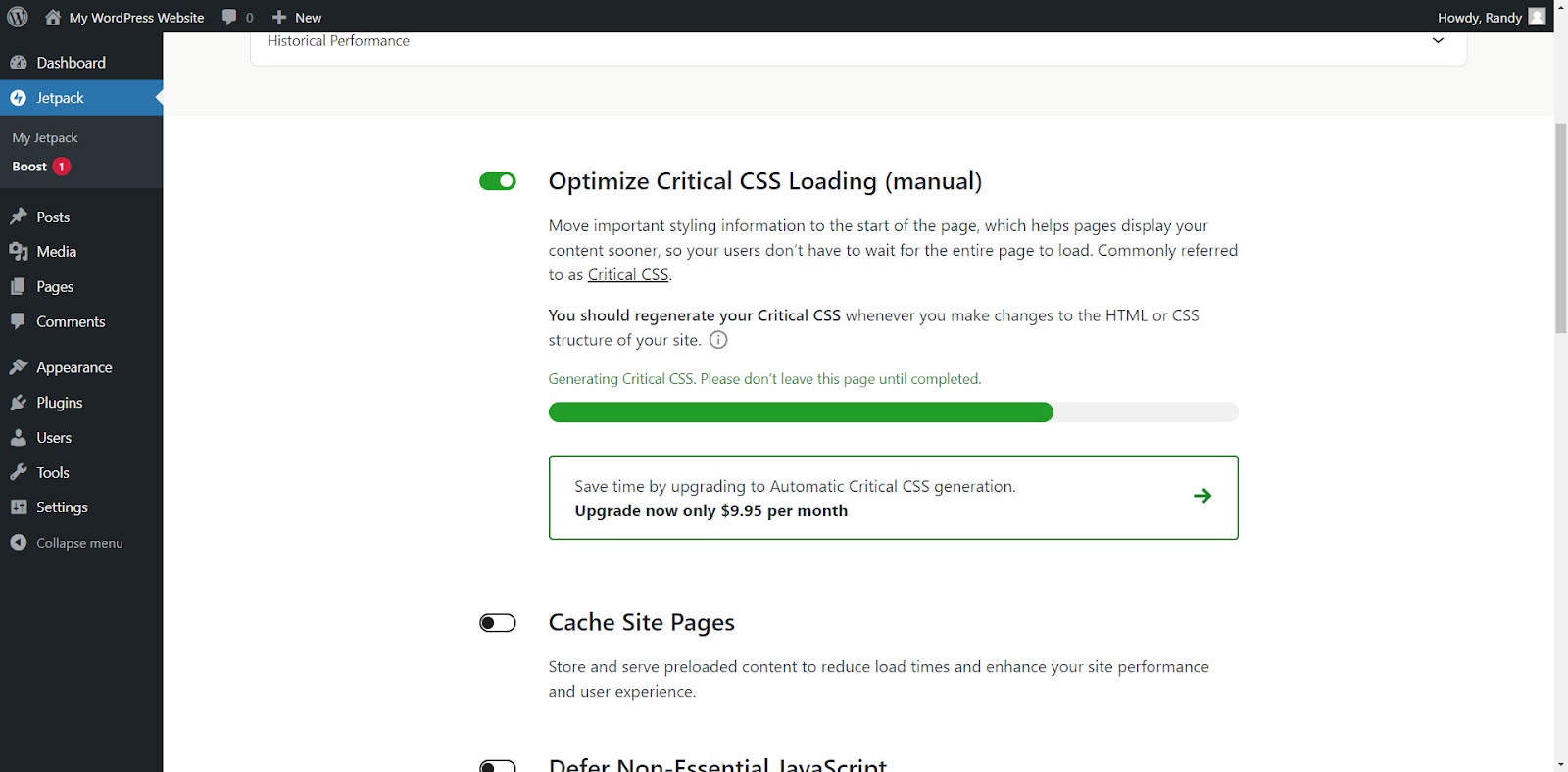Enable the Cache Site Pages toggle
The height and width of the screenshot is (772, 1568).
pyautogui.click(x=498, y=623)
